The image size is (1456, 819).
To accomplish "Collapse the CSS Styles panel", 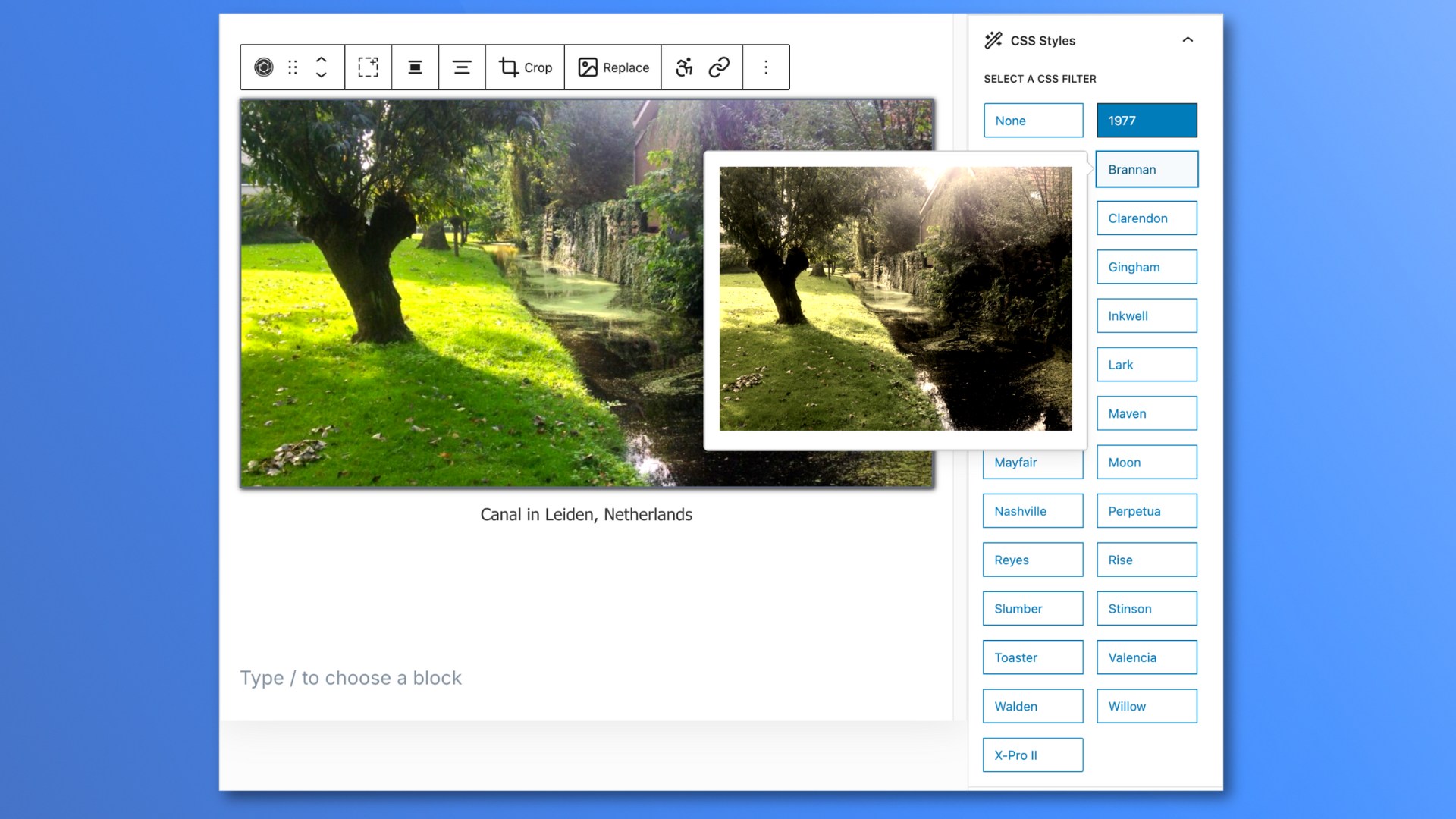I will coord(1188,40).
